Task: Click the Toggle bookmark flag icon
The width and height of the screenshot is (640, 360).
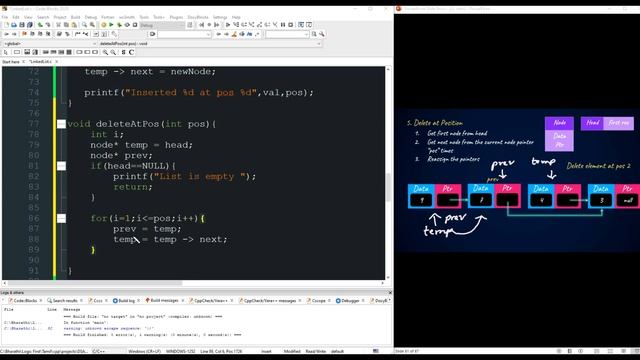Action: point(24,34)
